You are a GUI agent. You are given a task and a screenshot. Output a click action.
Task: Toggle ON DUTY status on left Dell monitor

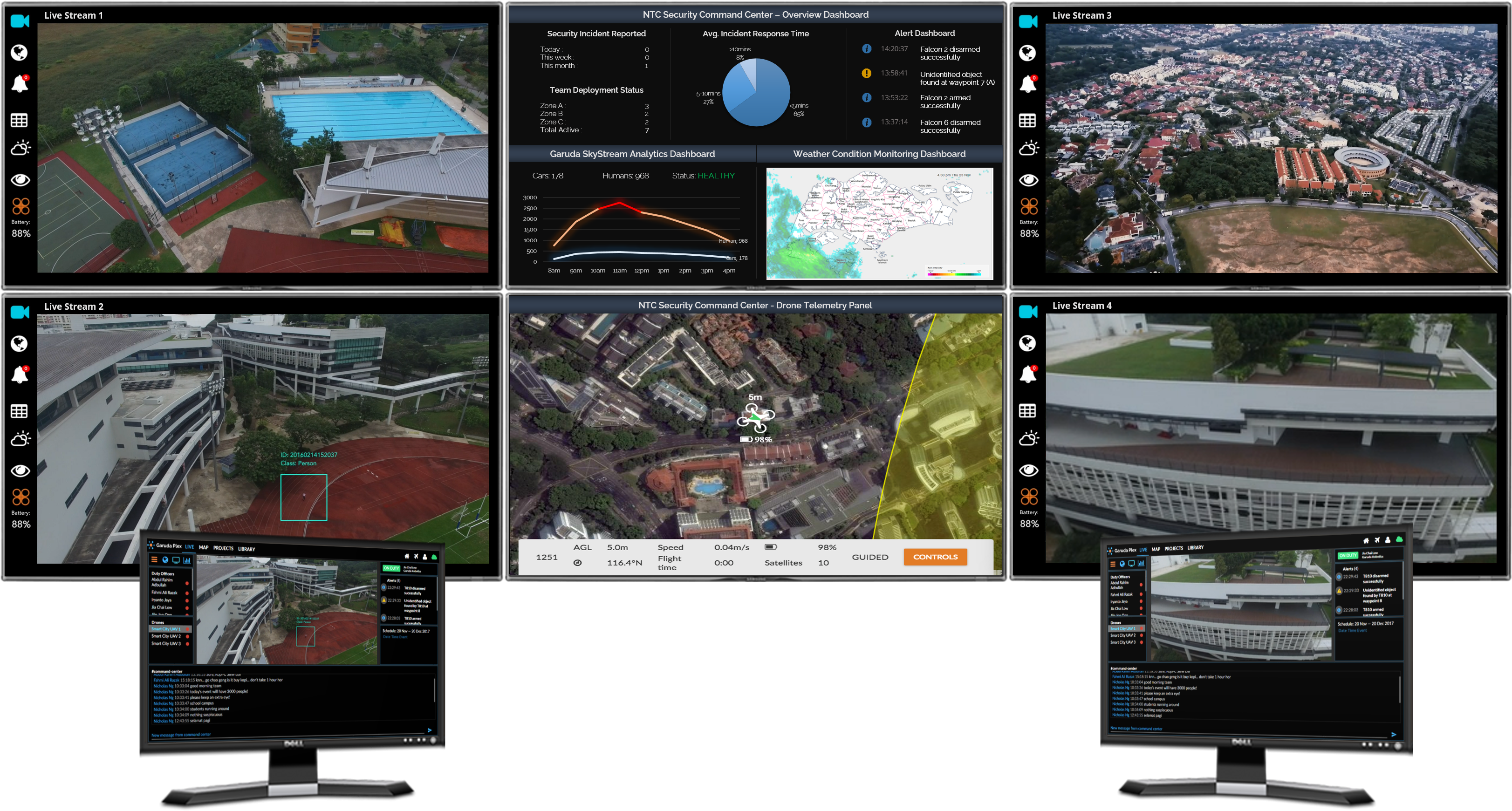pos(391,568)
